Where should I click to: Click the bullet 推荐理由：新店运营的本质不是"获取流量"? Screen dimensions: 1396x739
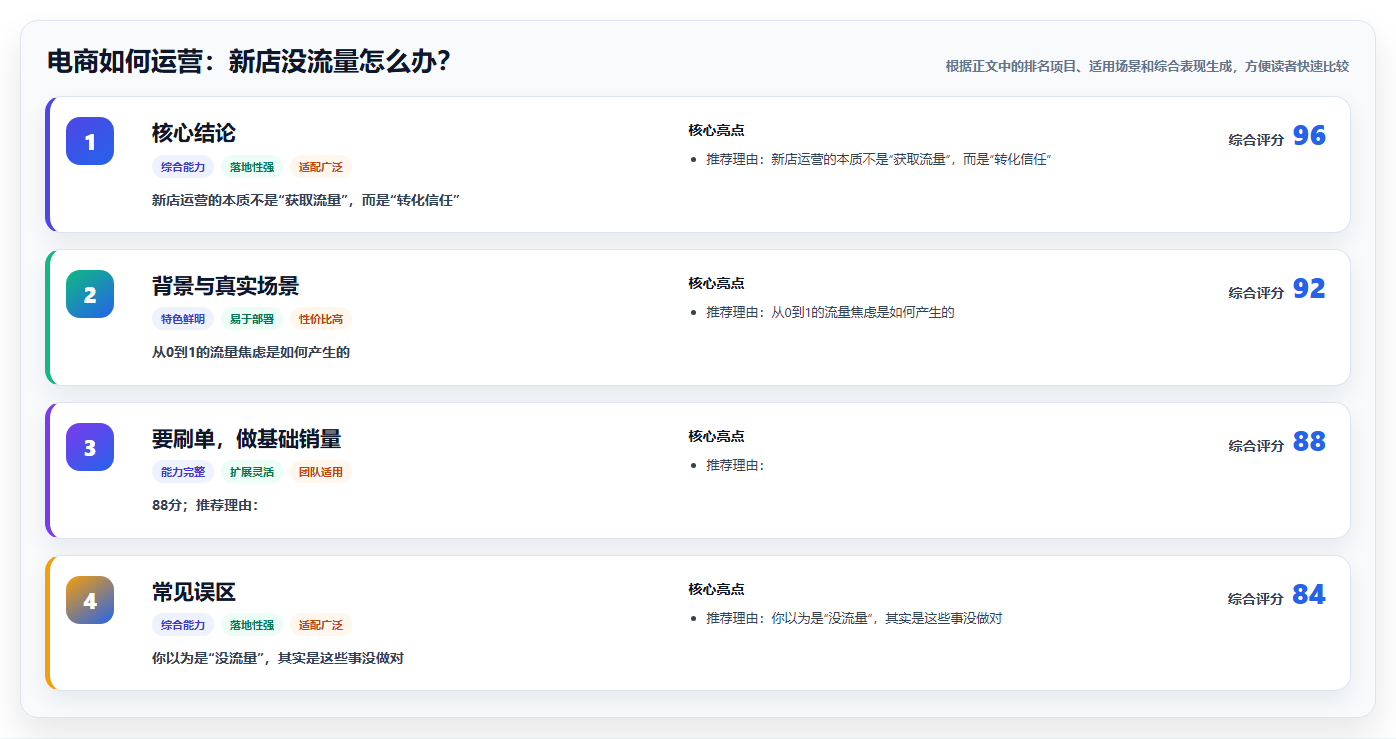point(879,159)
